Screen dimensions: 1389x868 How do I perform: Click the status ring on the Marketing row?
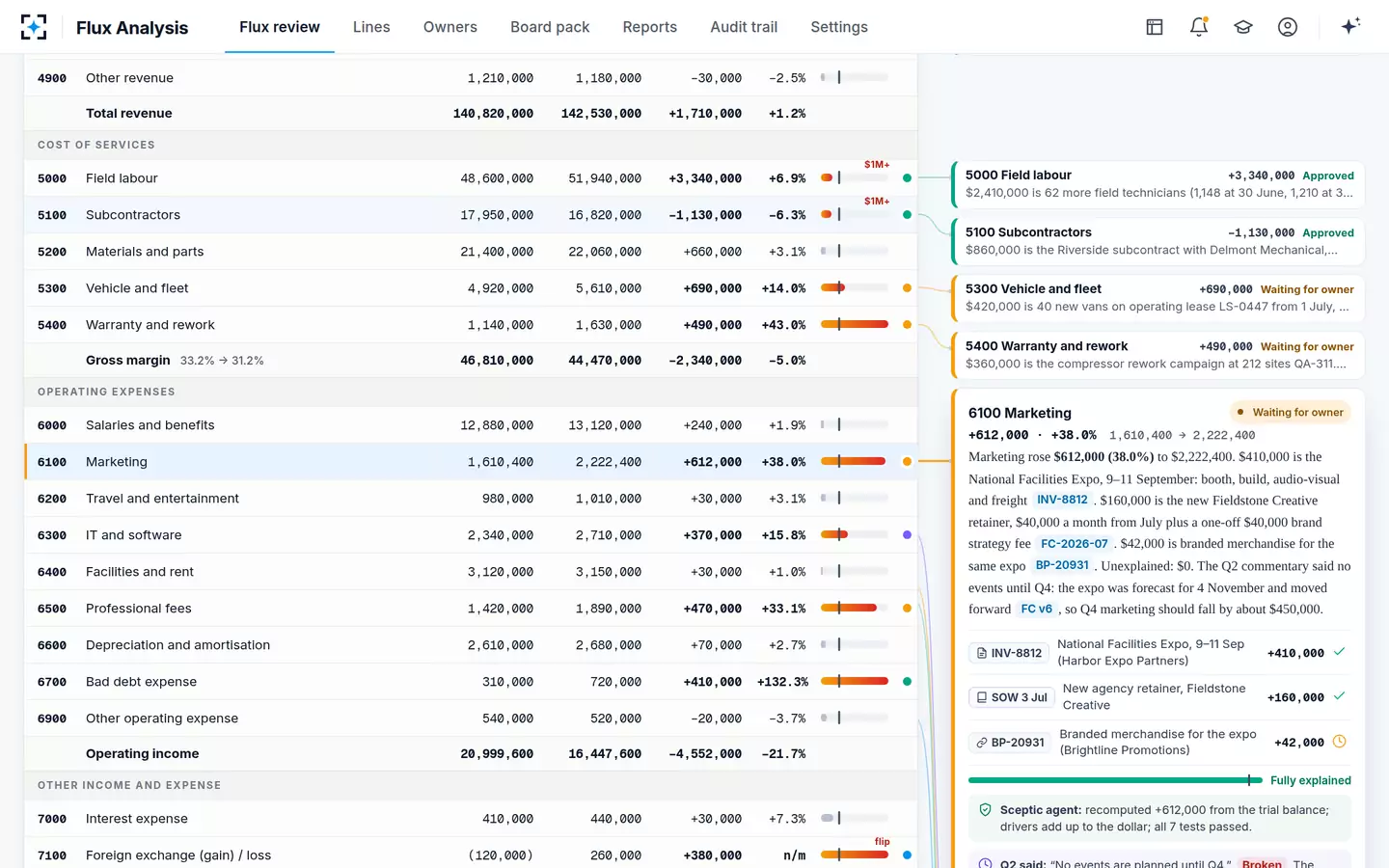click(907, 462)
